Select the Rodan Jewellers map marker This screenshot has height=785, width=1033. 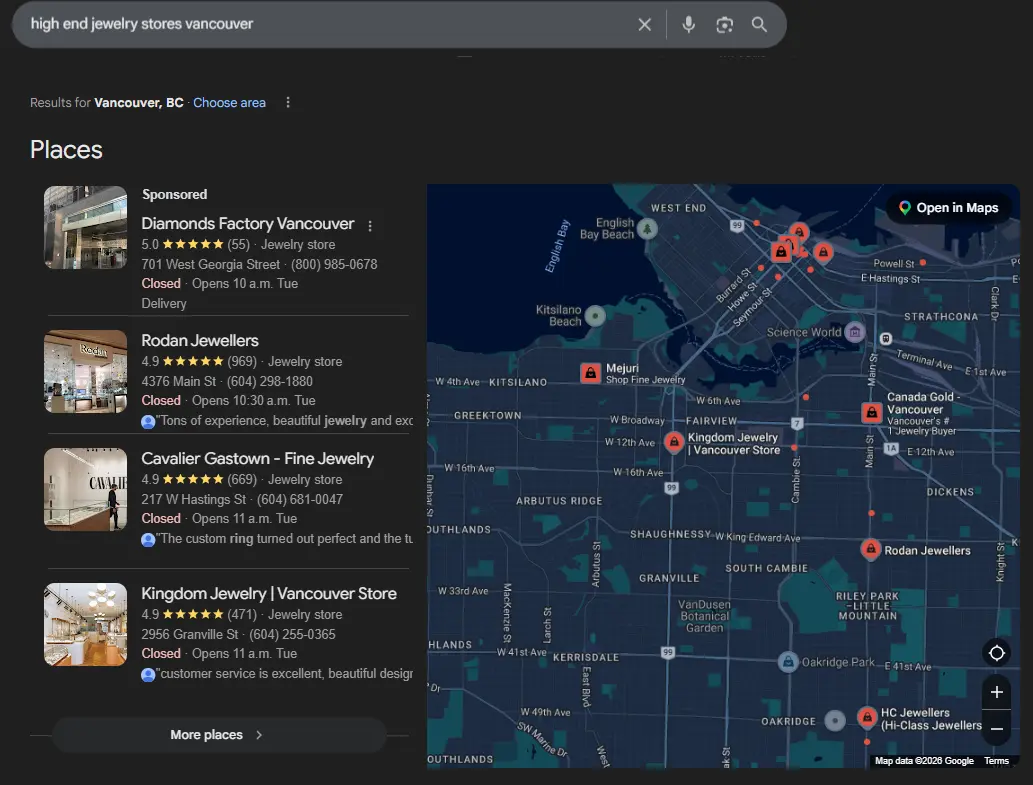(871, 549)
